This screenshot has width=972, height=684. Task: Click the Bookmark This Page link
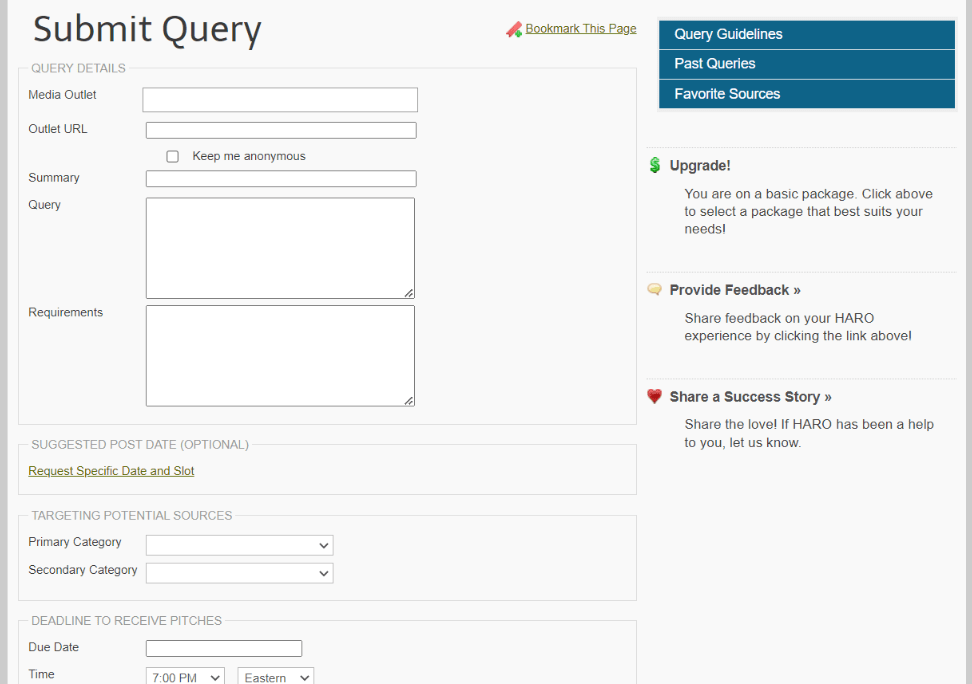coord(581,29)
